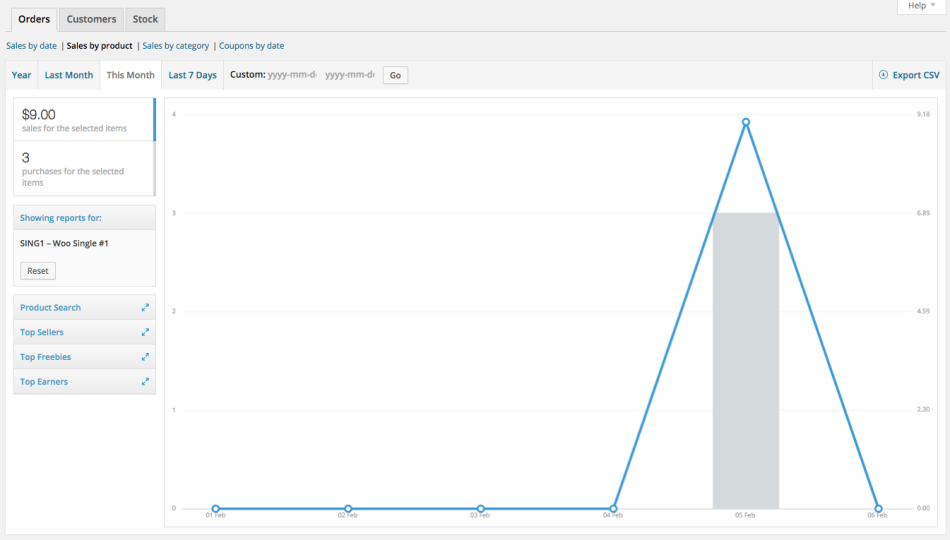Expand the Product Search panel arrow icon
Image resolution: width=950 pixels, height=540 pixels.
(x=145, y=308)
